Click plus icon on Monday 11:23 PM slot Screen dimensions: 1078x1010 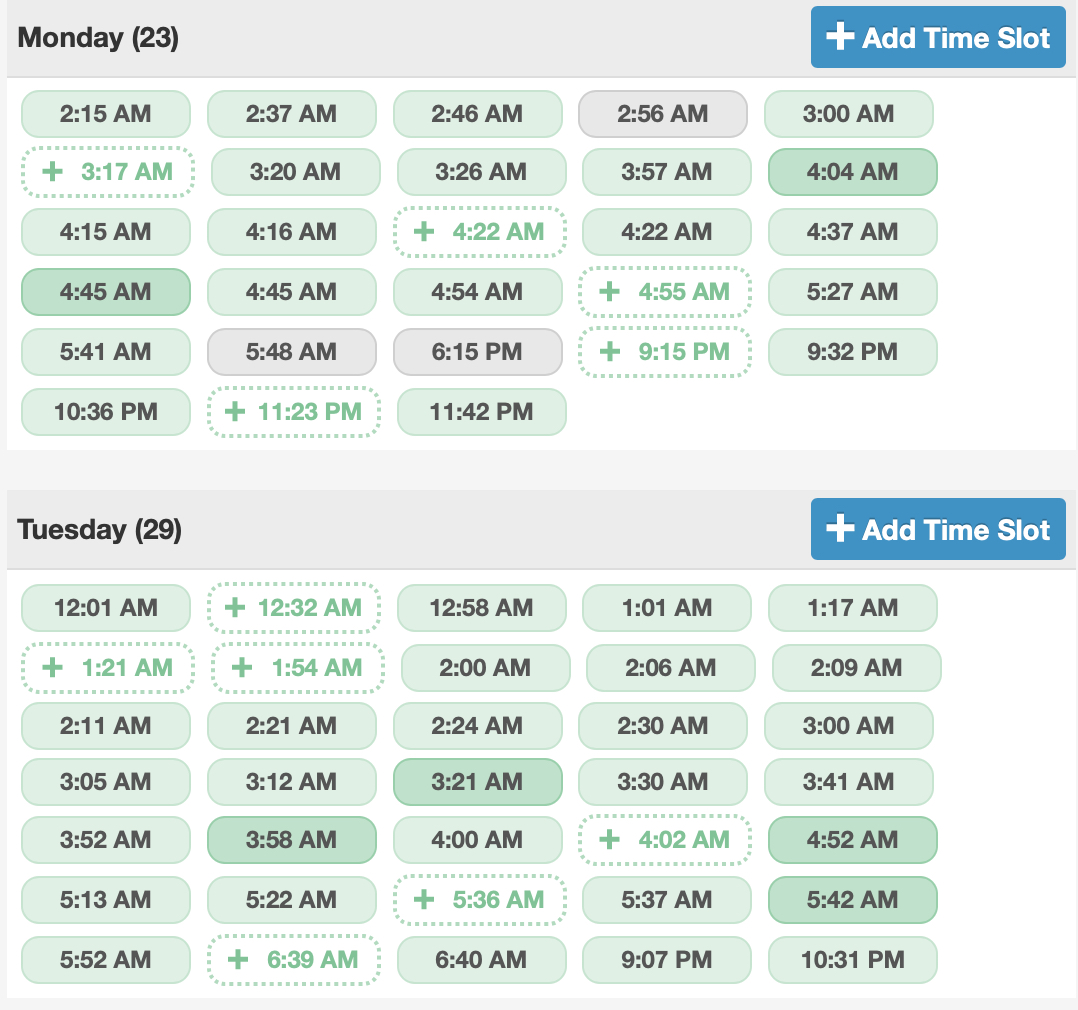coord(236,411)
